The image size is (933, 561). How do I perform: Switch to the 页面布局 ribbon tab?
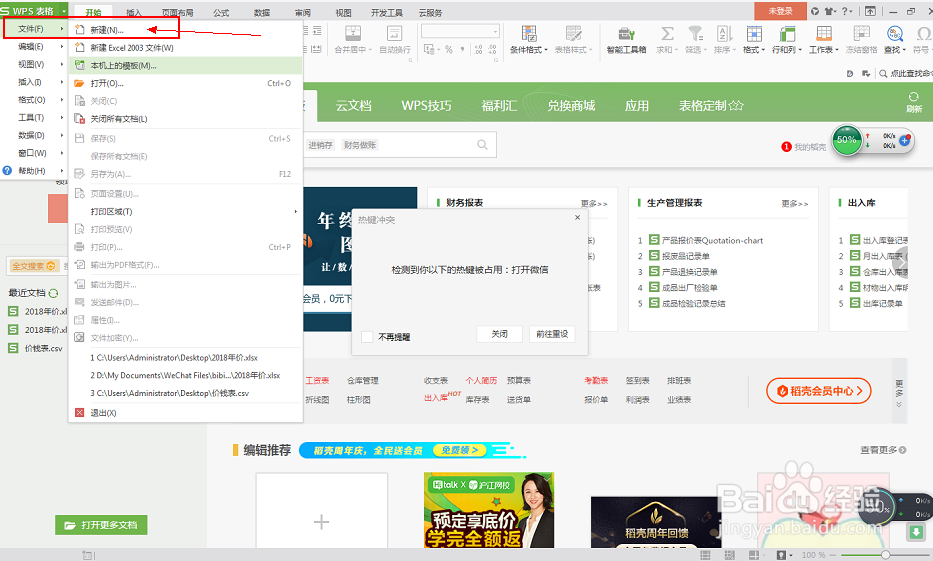coord(177,12)
